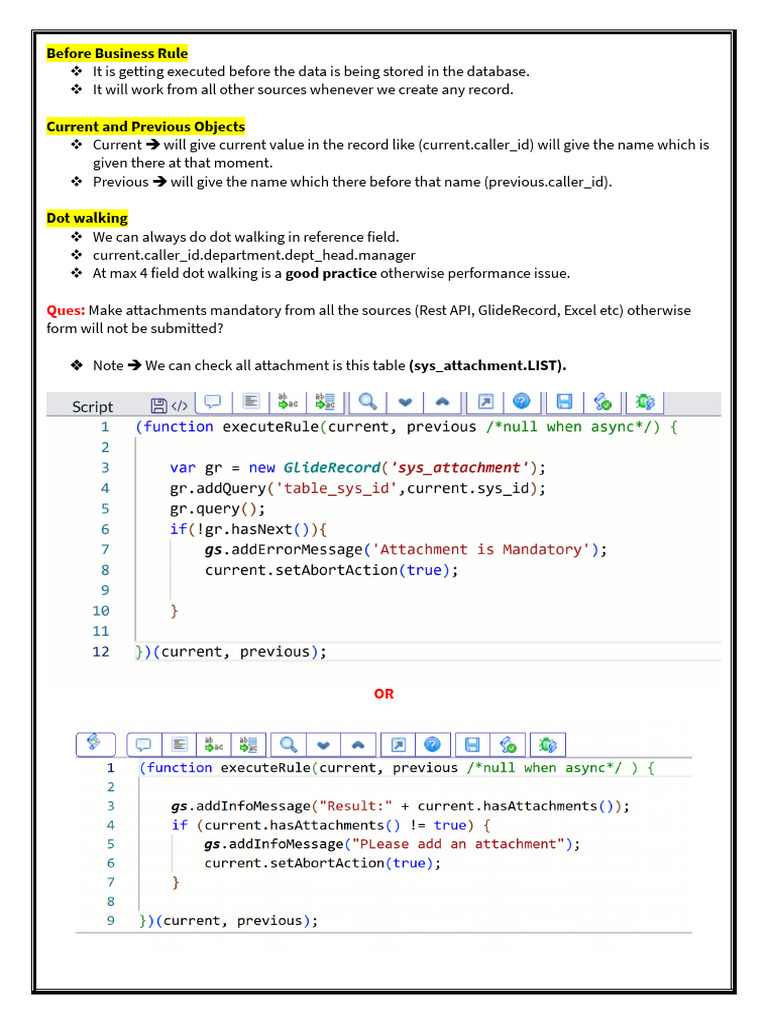Click "PLease add an attachment" message line

pos(392,844)
